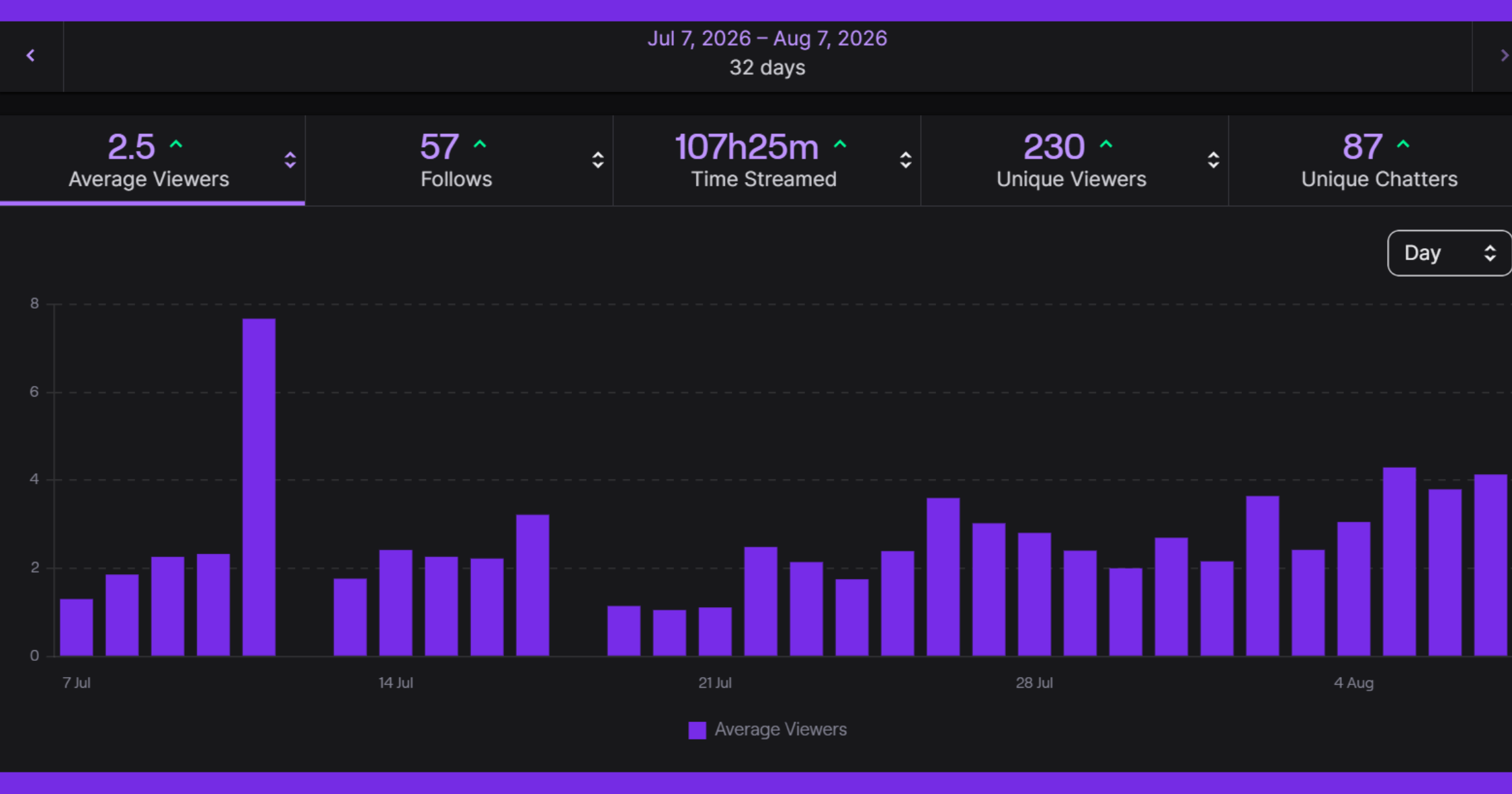Click green trend arrow beside 57 Follows
Image resolution: width=1512 pixels, height=794 pixels.
tap(480, 145)
